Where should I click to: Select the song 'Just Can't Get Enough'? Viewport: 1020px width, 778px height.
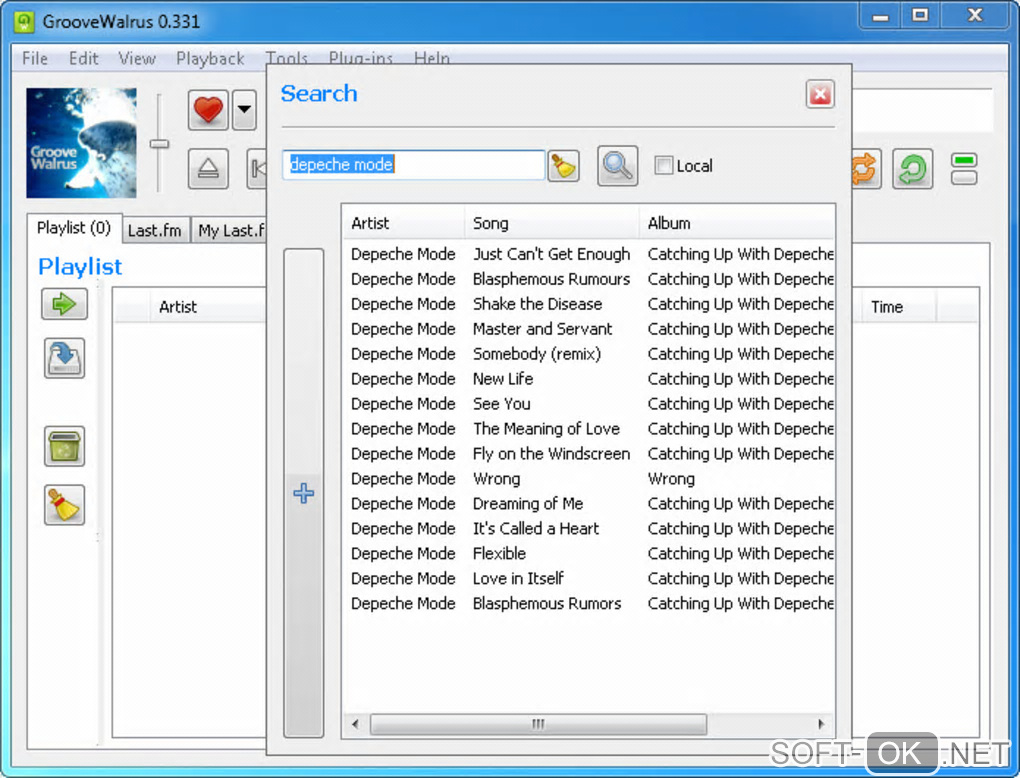coord(552,254)
